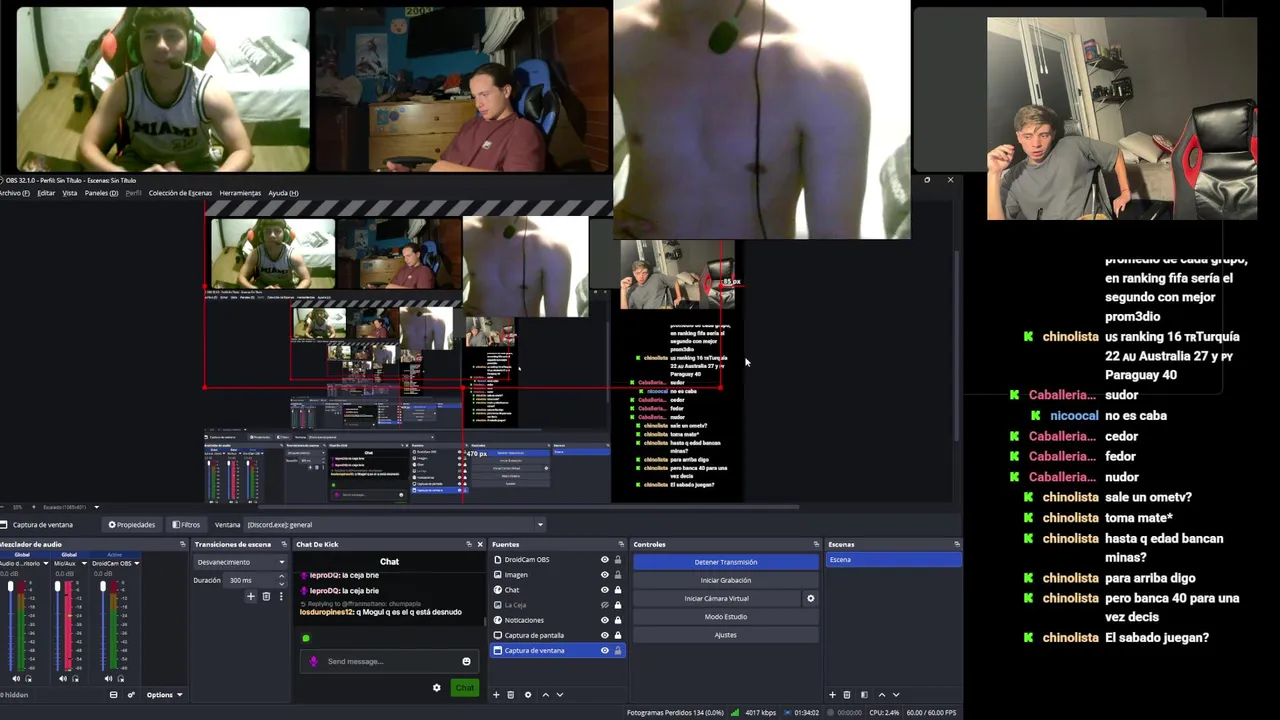
Task: Toggle monitoring icon for DroidCam OBS channel
Action: 121,679
